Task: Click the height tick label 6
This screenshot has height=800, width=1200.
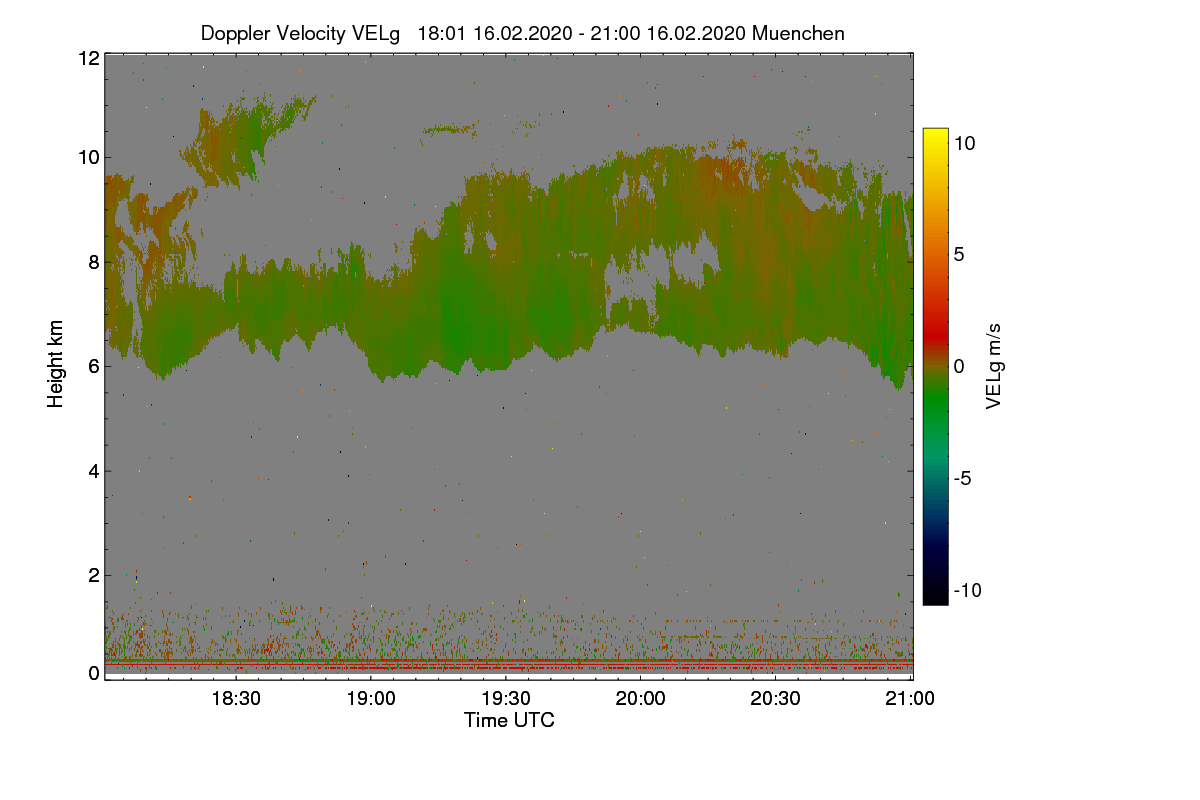Action: pyautogui.click(x=94, y=366)
